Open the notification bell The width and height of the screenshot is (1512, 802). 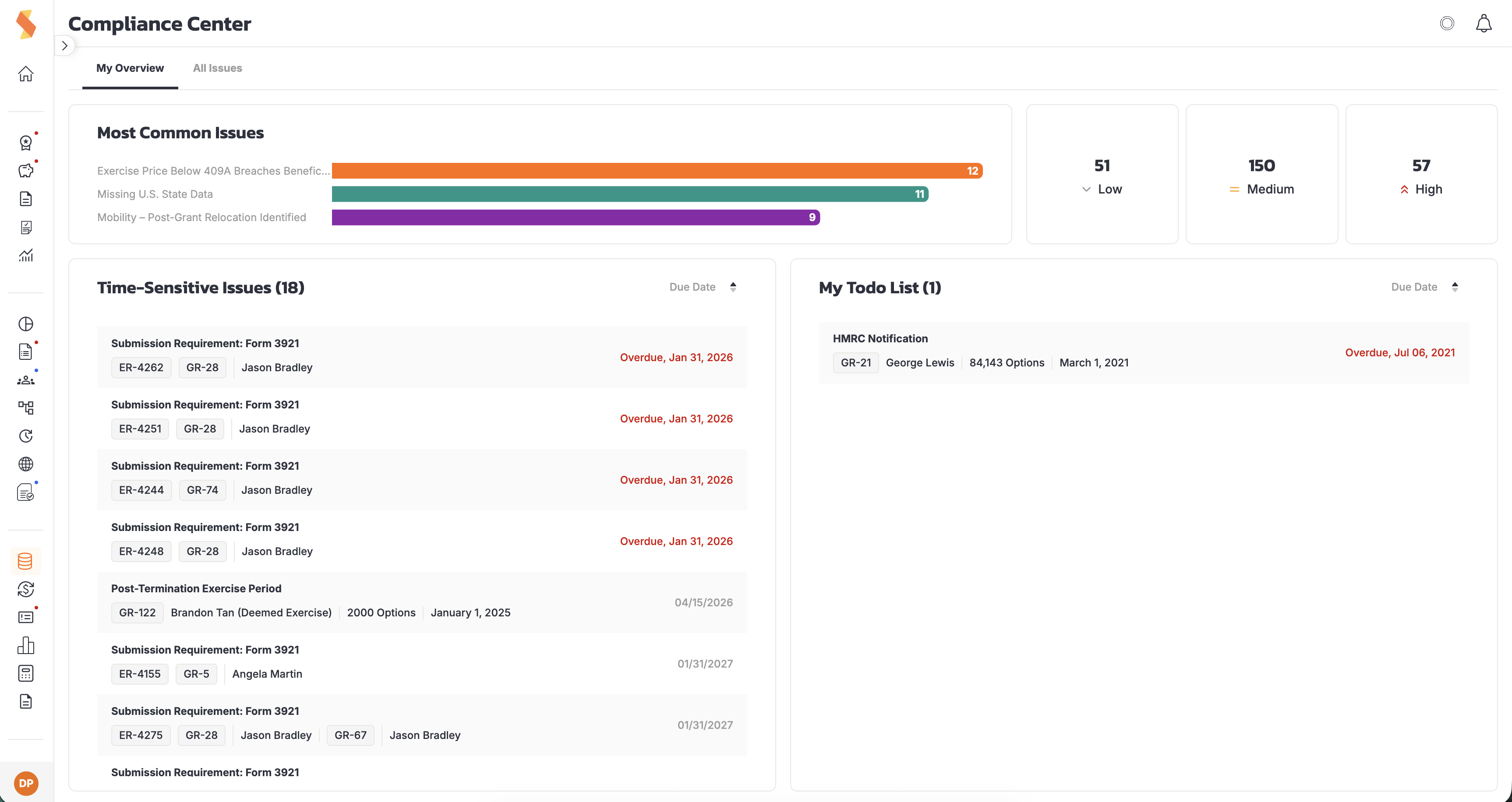(x=1483, y=24)
